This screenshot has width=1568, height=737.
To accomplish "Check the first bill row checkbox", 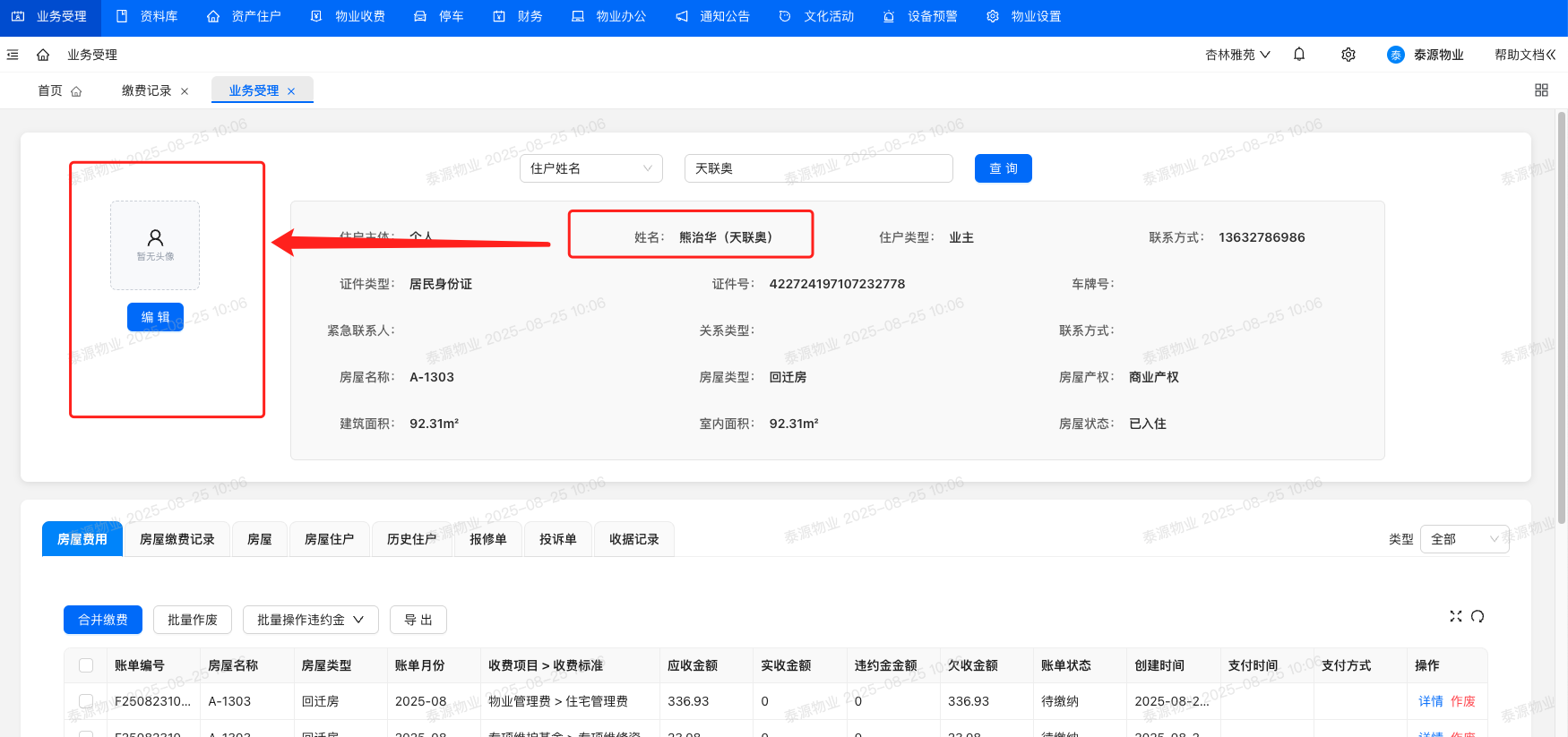I will [x=86, y=701].
